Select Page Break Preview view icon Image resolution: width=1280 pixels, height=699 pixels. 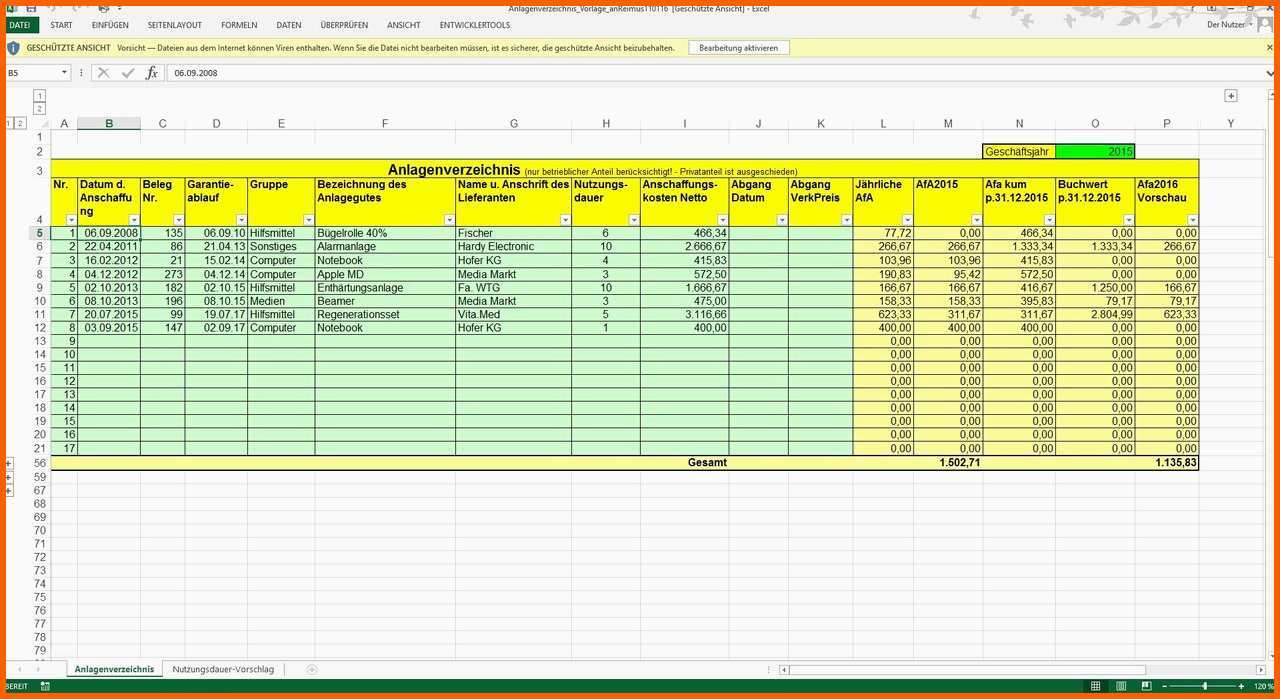[1147, 686]
